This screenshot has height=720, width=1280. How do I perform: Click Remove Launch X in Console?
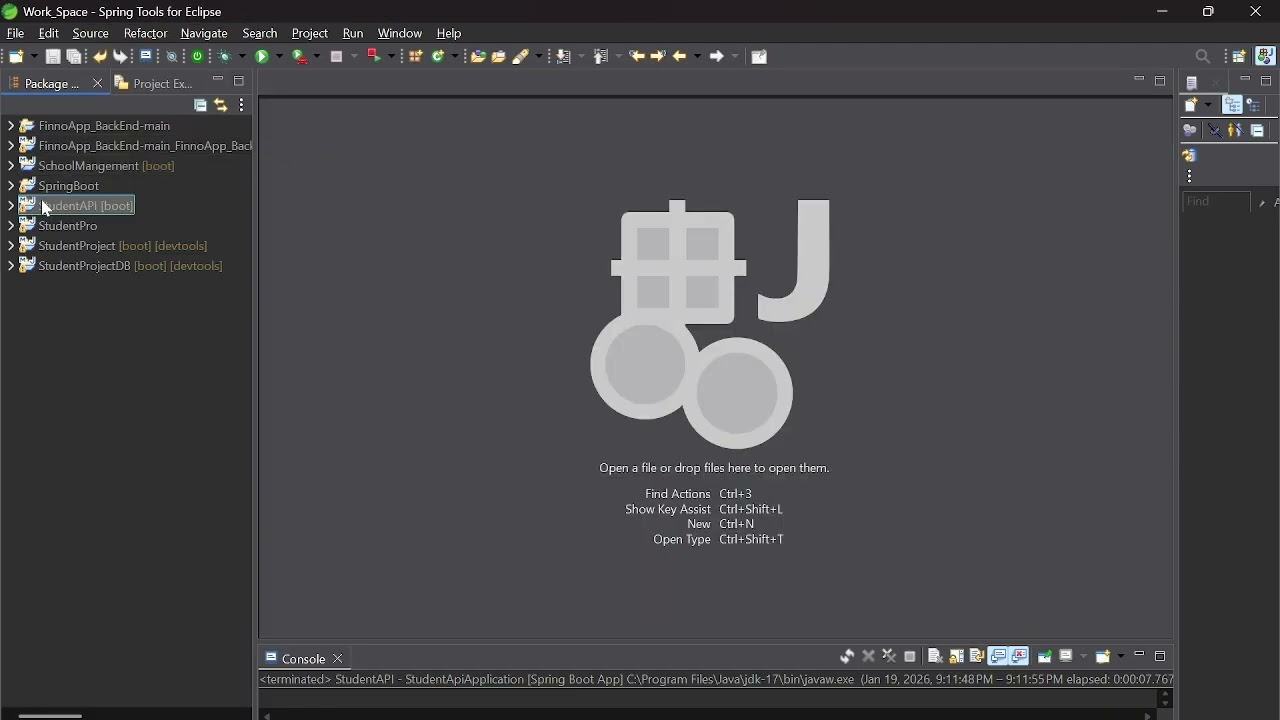[x=868, y=656]
